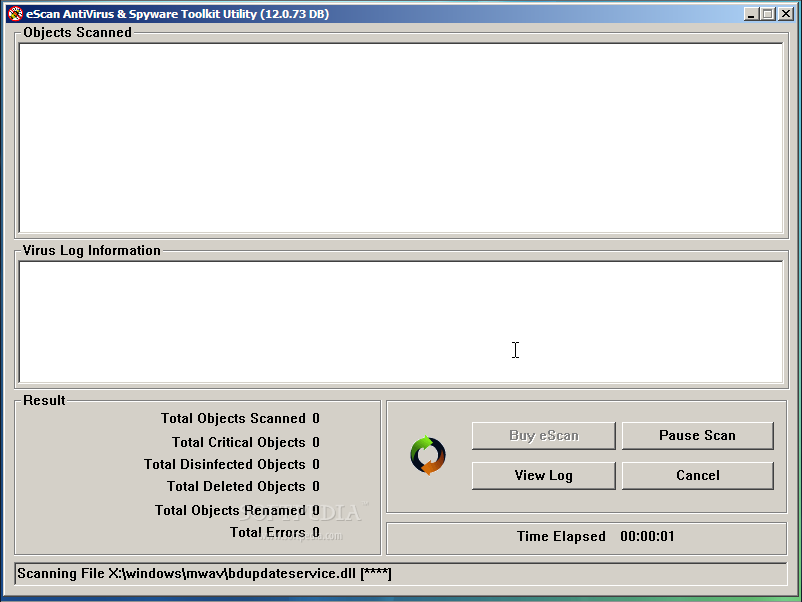This screenshot has height=602, width=802.
Task: Click the Virus Log Information group heading
Action: [x=92, y=250]
